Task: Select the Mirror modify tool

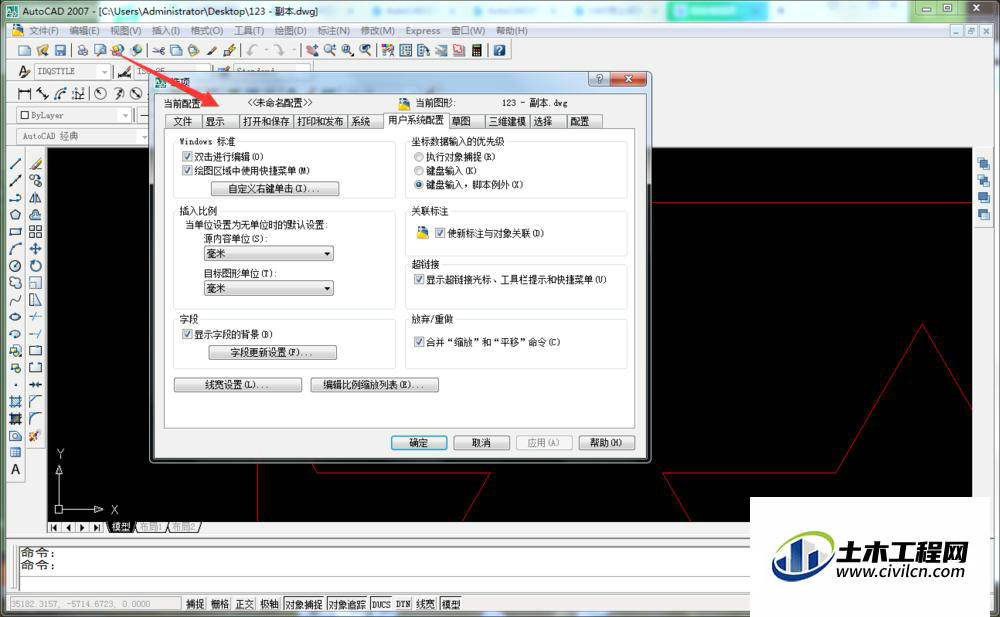Action: coord(36,198)
